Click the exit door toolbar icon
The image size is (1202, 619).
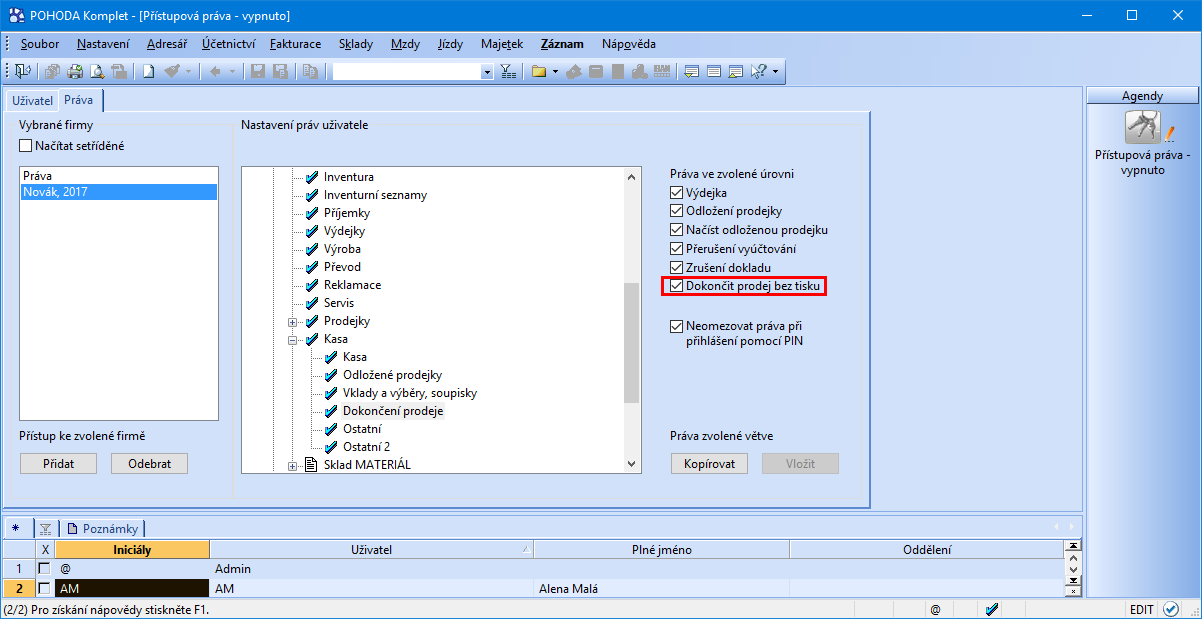pos(22,71)
